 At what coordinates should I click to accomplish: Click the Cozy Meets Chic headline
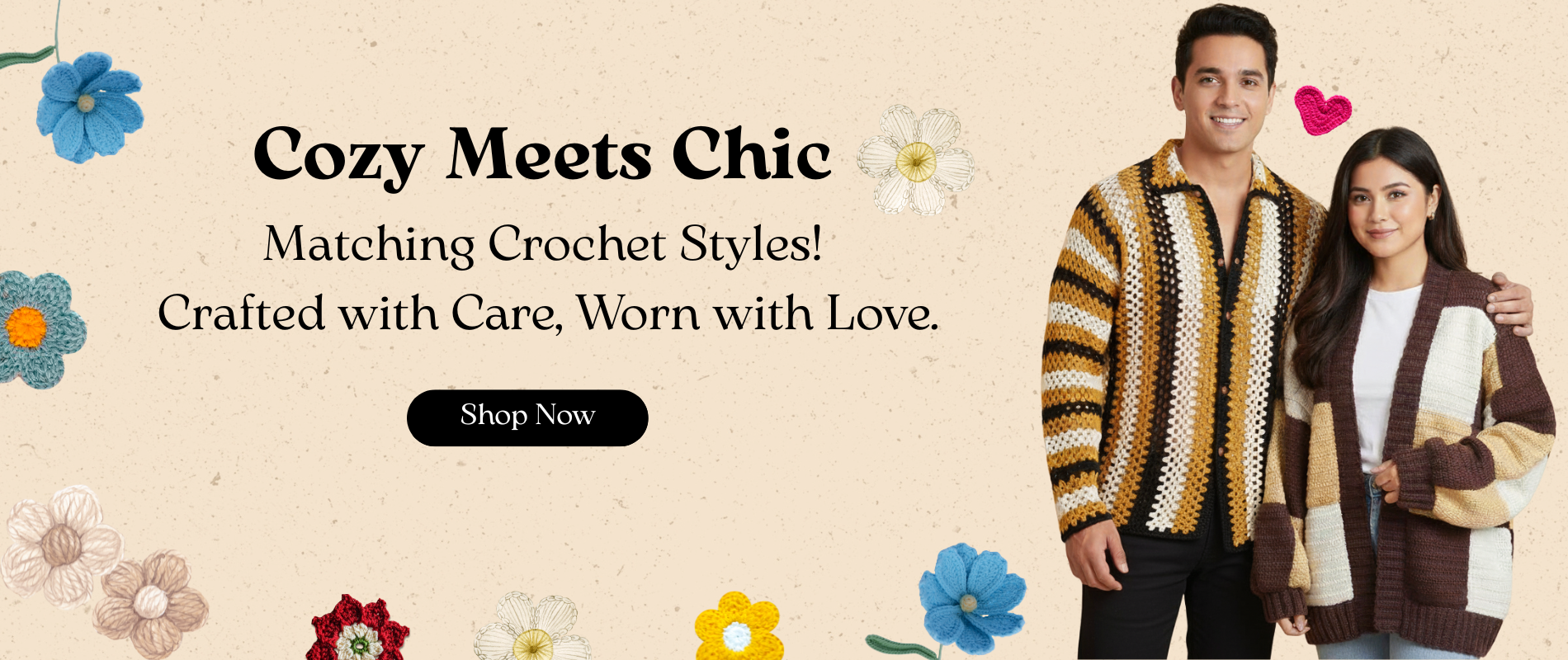pyautogui.click(x=542, y=155)
